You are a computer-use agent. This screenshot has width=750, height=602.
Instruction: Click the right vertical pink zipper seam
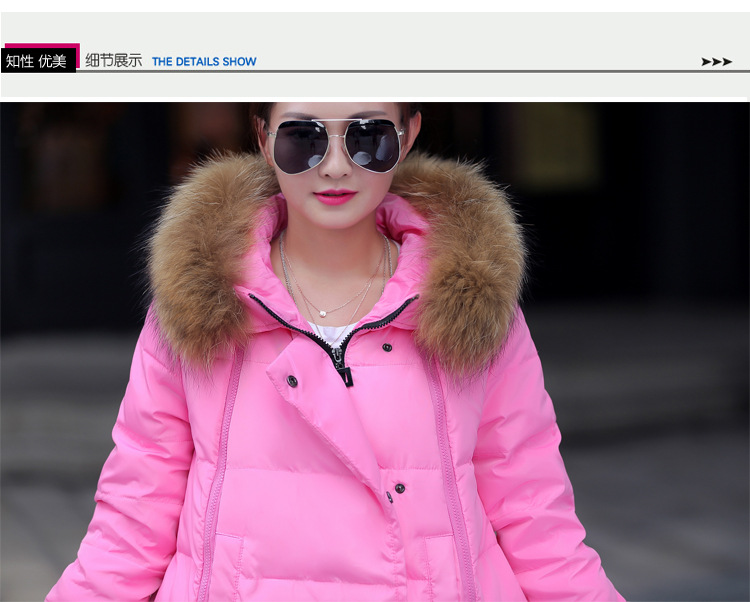point(452,470)
